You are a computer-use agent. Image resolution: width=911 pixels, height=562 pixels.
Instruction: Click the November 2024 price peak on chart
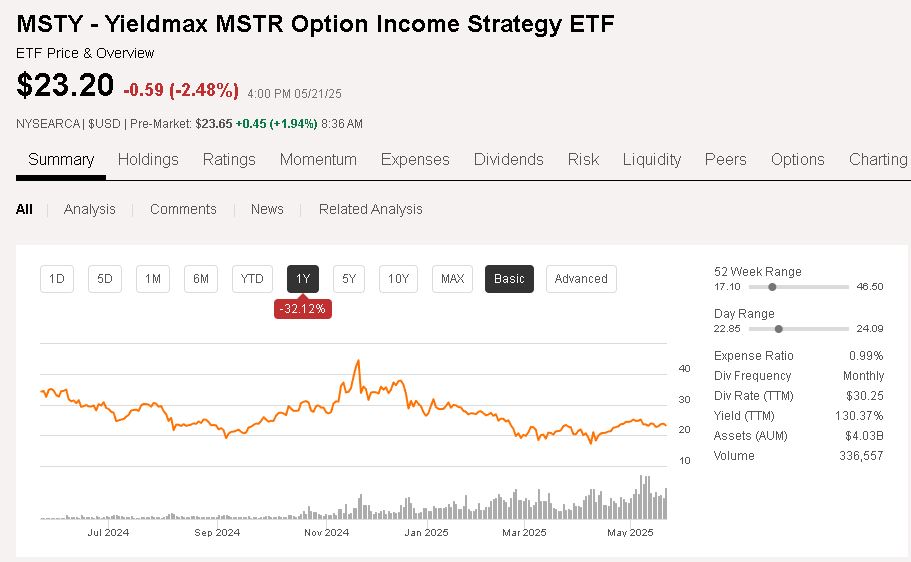click(358, 362)
